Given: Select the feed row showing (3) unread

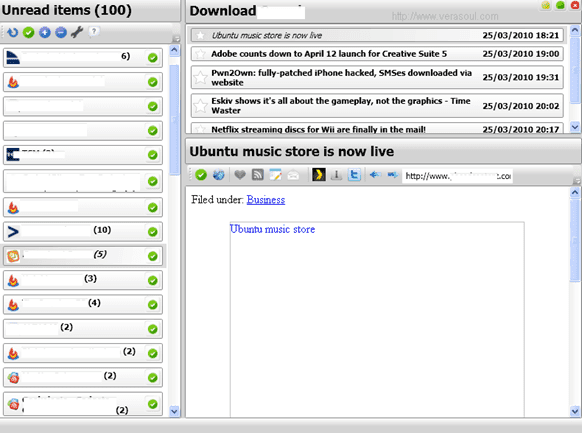Looking at the screenshot, I should [83, 281].
